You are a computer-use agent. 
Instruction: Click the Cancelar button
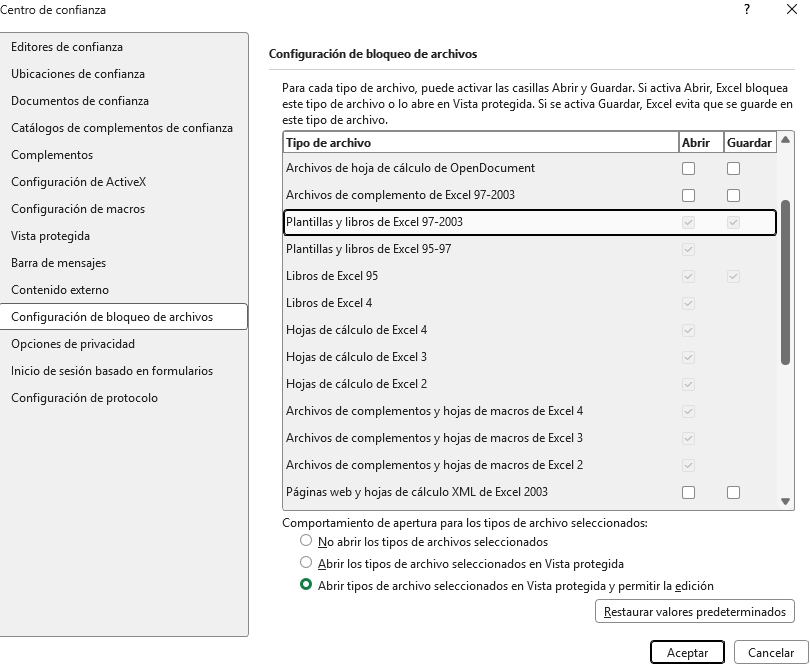[771, 653]
